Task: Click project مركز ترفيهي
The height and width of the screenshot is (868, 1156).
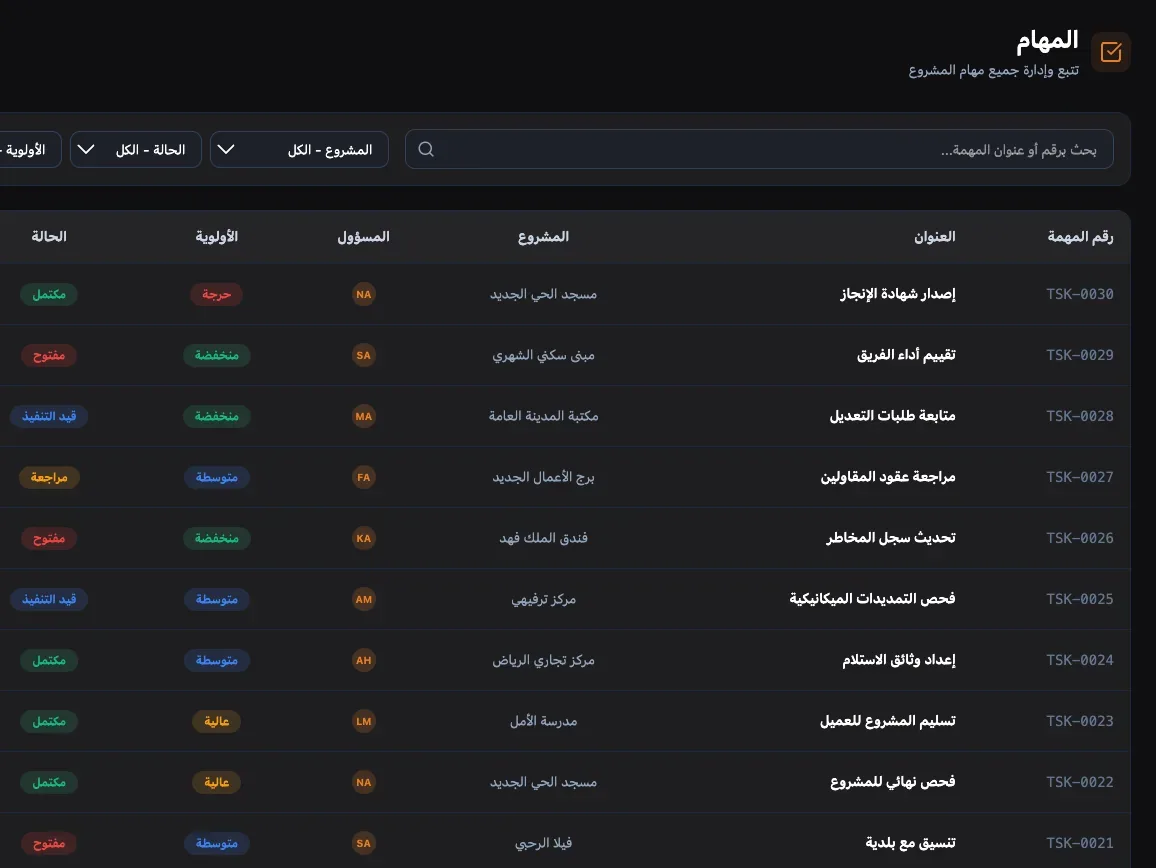Action: tap(543, 599)
